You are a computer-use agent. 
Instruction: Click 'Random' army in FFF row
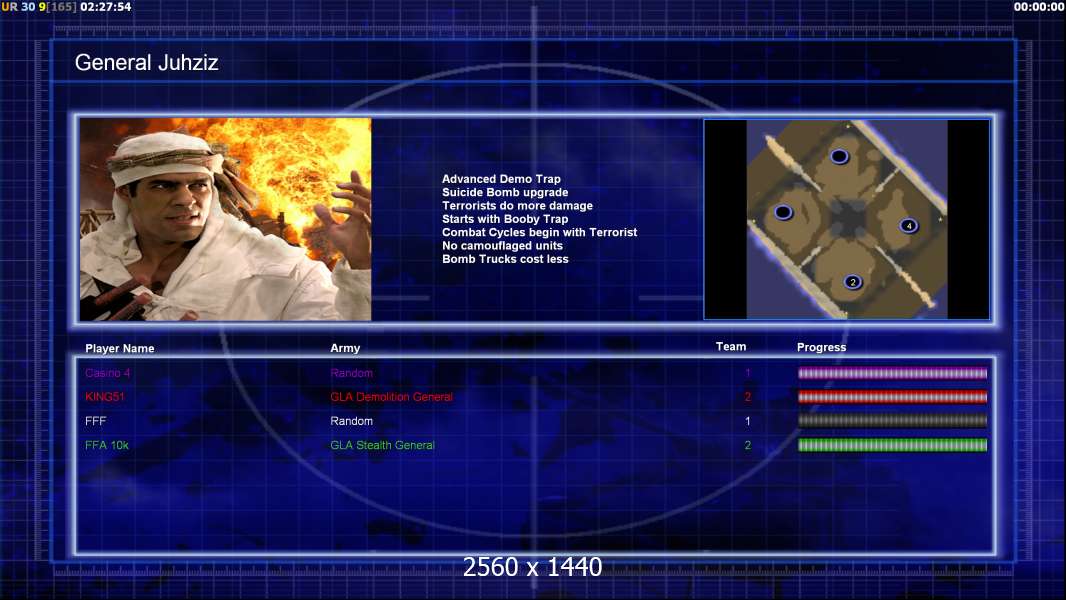(351, 421)
